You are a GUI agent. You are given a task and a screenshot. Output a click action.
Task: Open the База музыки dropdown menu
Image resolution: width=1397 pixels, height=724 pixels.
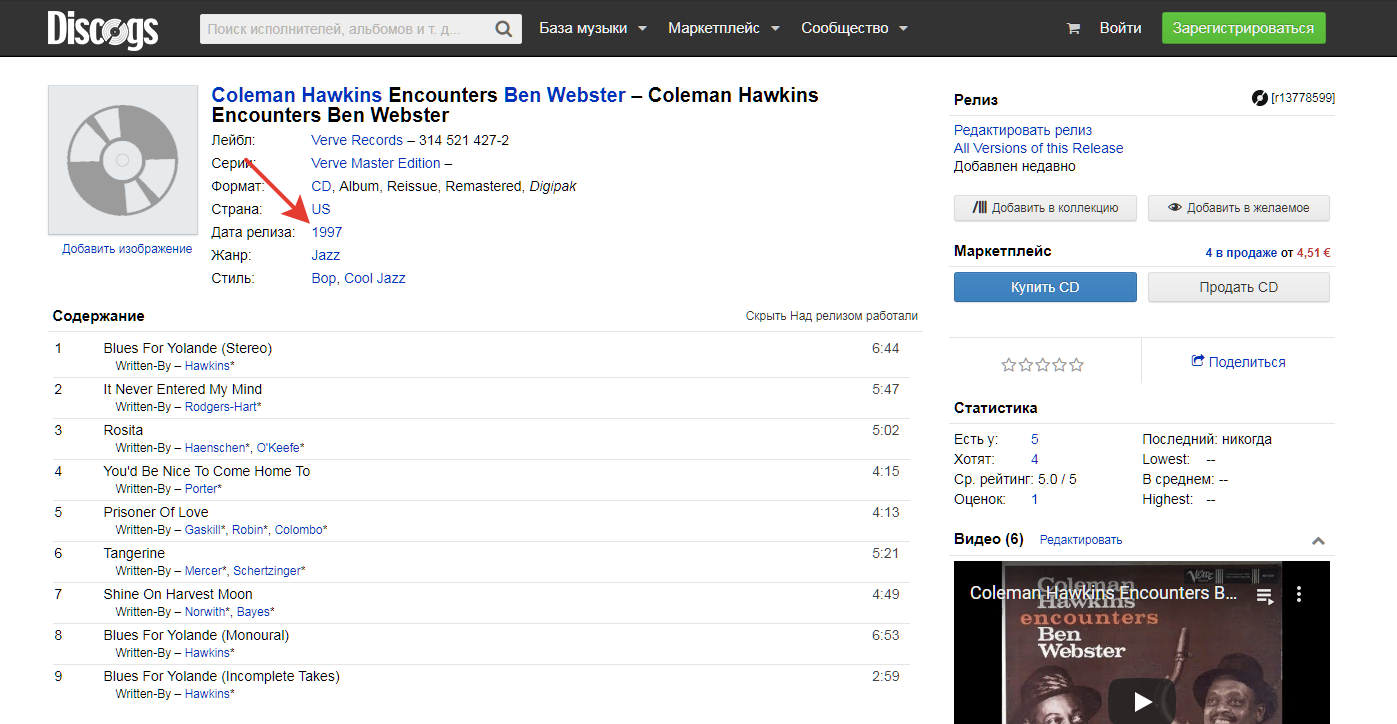tap(593, 28)
